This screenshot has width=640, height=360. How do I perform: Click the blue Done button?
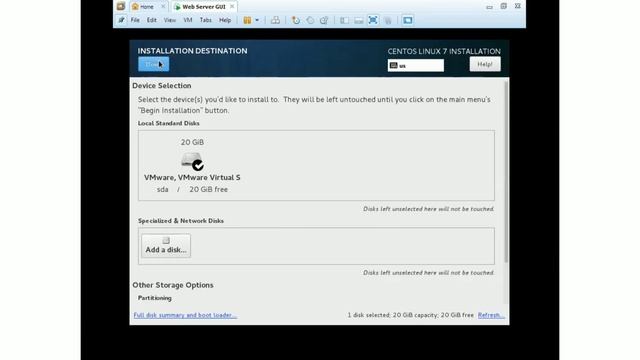tap(153, 64)
